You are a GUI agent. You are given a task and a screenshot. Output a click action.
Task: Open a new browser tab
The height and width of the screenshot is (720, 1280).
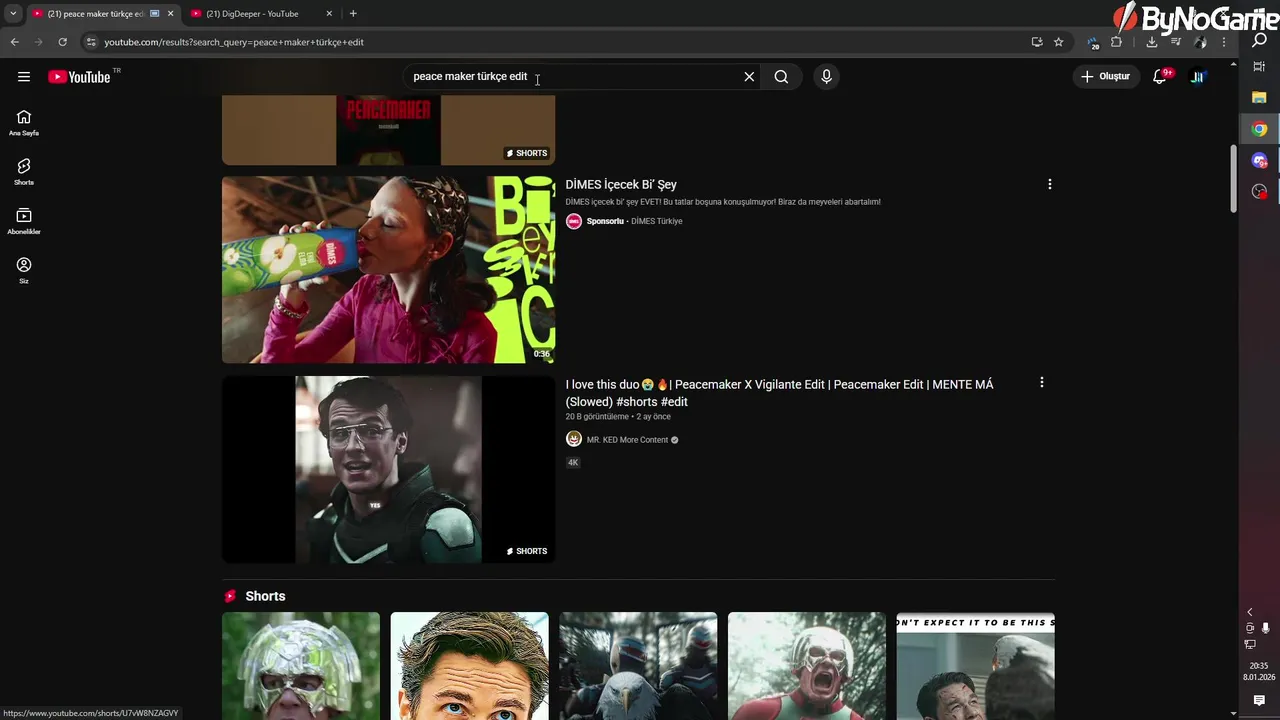point(353,14)
